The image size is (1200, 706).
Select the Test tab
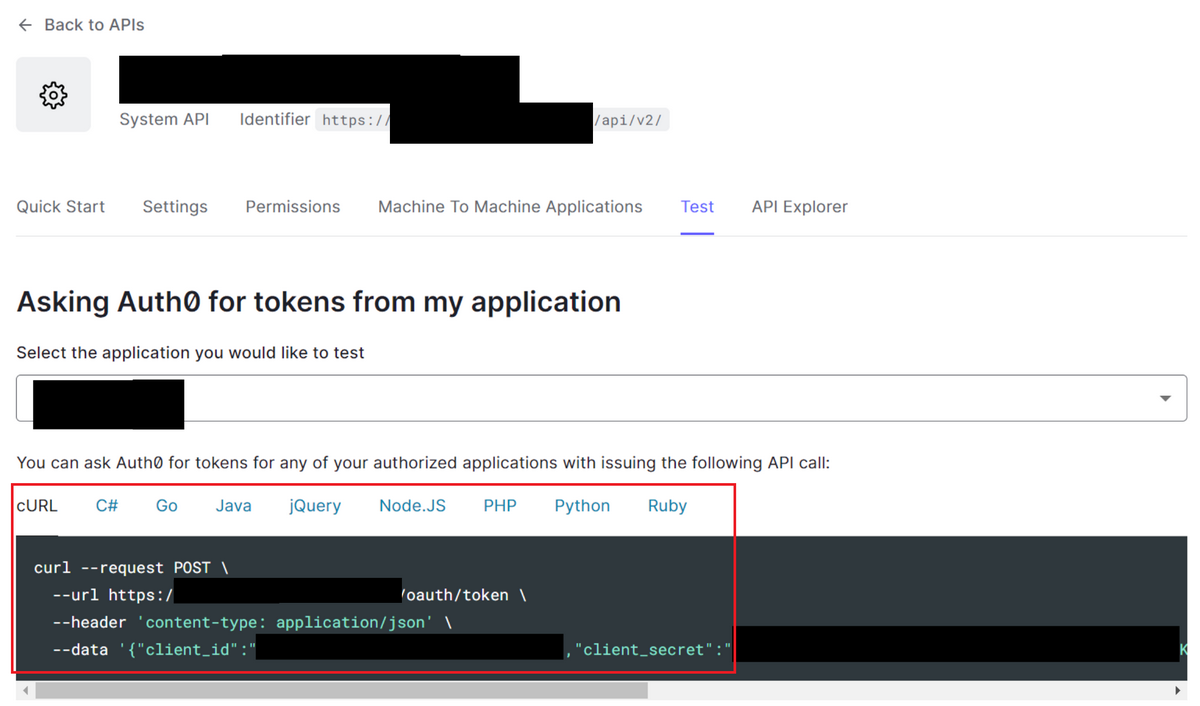pos(697,207)
